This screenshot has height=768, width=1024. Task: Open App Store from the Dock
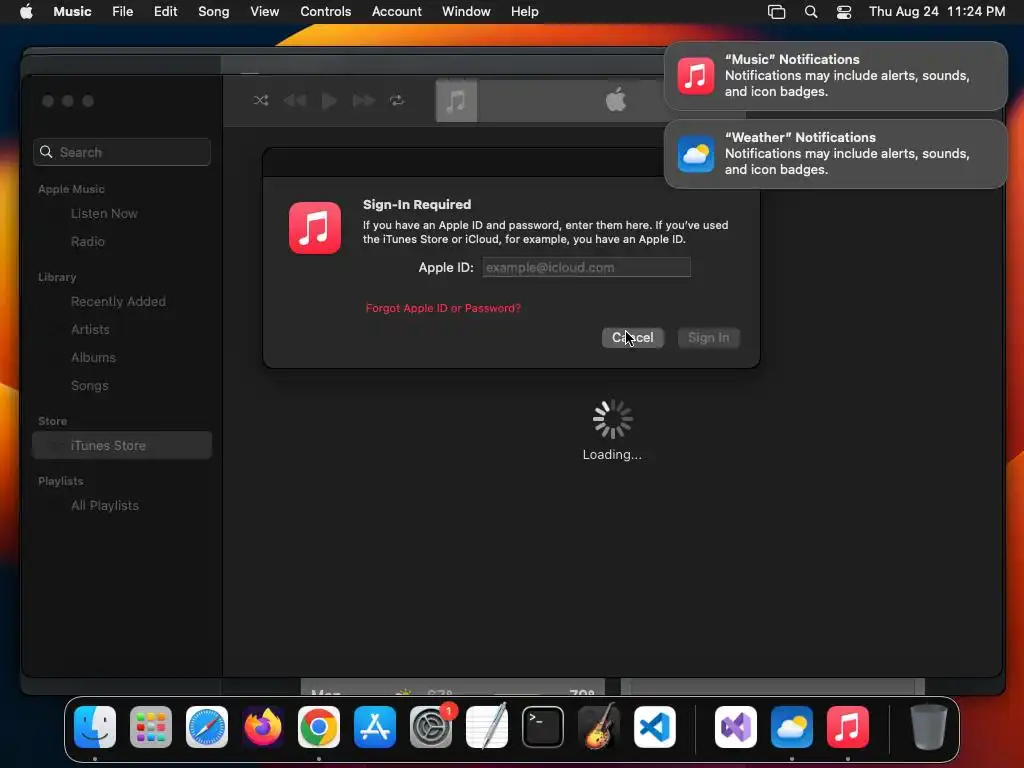click(x=375, y=727)
